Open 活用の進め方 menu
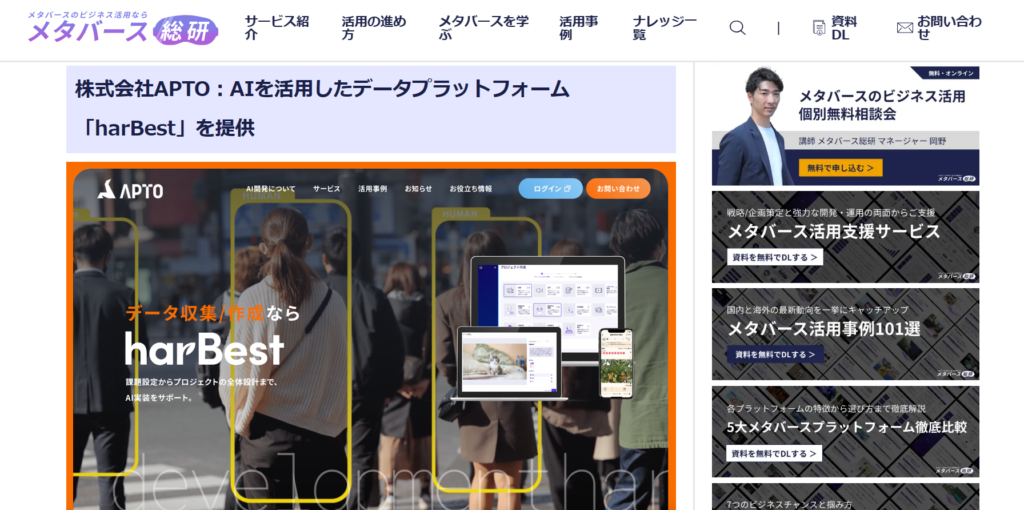This screenshot has height=510, width=1024. pyautogui.click(x=374, y=27)
